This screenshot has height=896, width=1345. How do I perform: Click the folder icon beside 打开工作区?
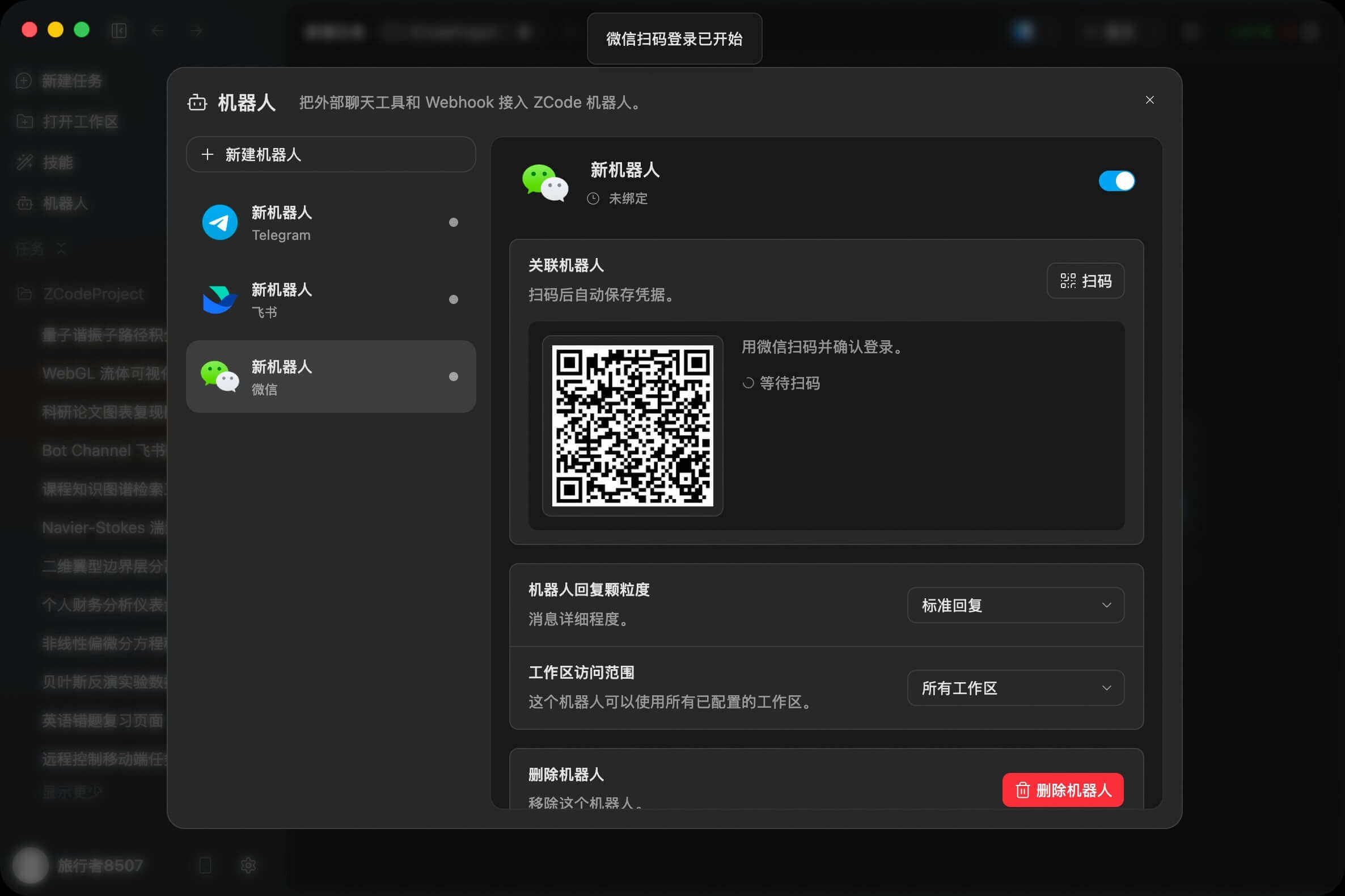pos(24,121)
